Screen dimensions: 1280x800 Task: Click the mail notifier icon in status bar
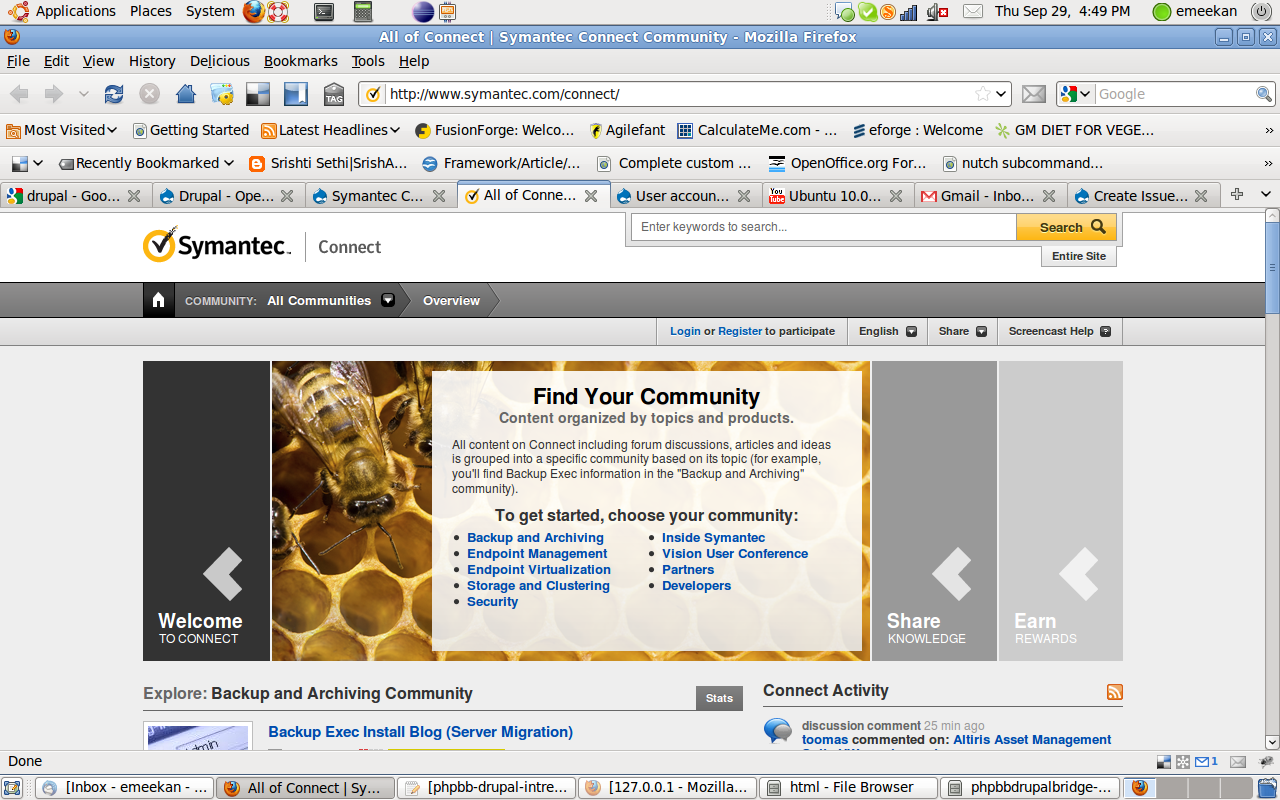1206,762
